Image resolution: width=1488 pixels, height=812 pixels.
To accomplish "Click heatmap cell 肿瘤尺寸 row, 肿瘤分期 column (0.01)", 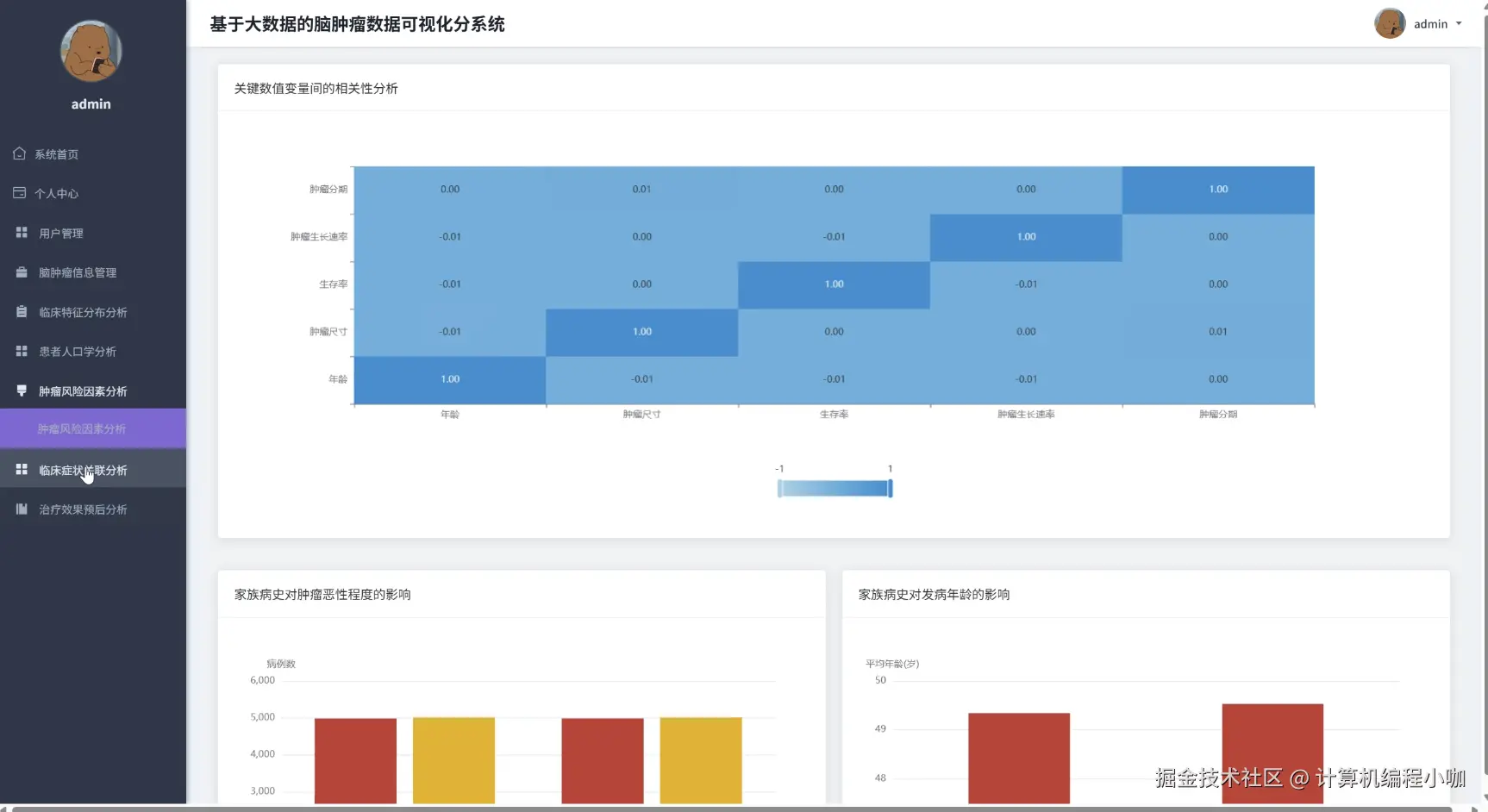I will [x=1218, y=332].
